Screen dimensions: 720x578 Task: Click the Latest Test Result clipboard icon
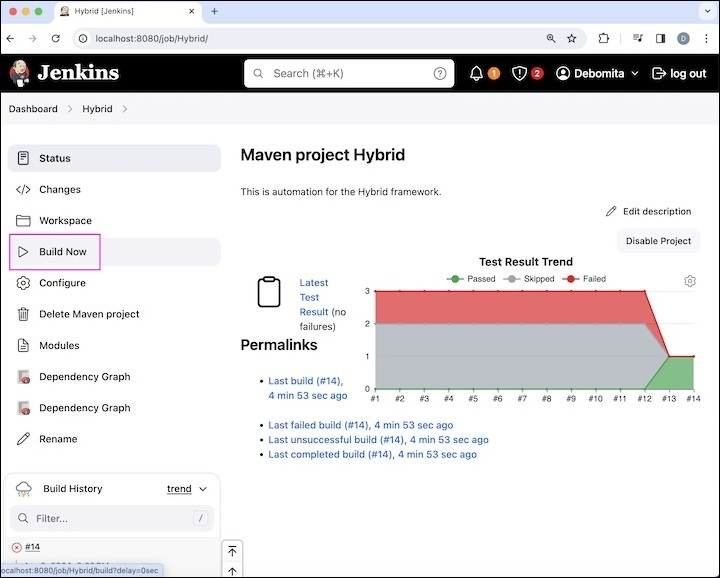269,291
